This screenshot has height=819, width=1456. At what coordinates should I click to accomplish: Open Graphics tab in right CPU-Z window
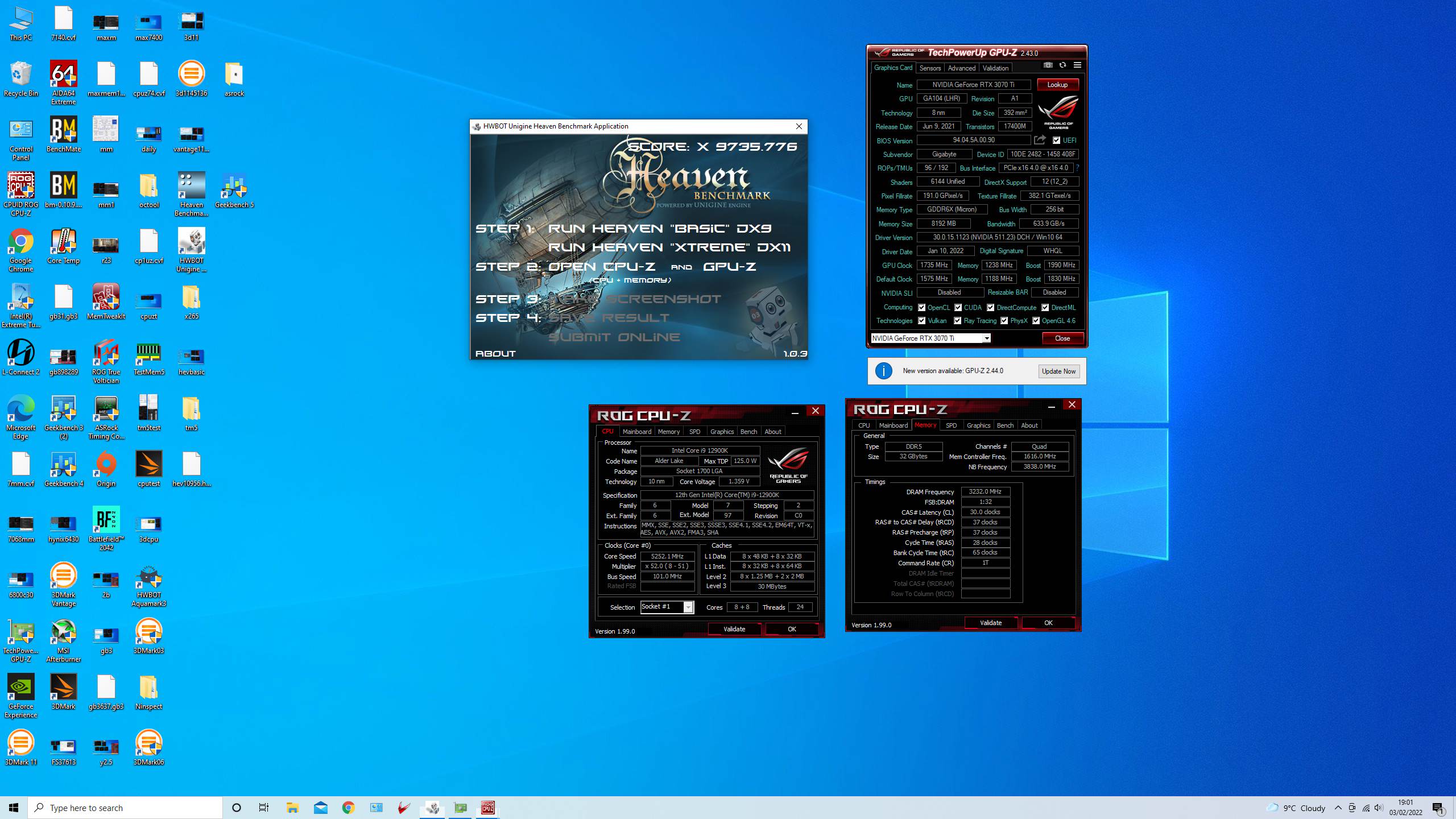[978, 425]
